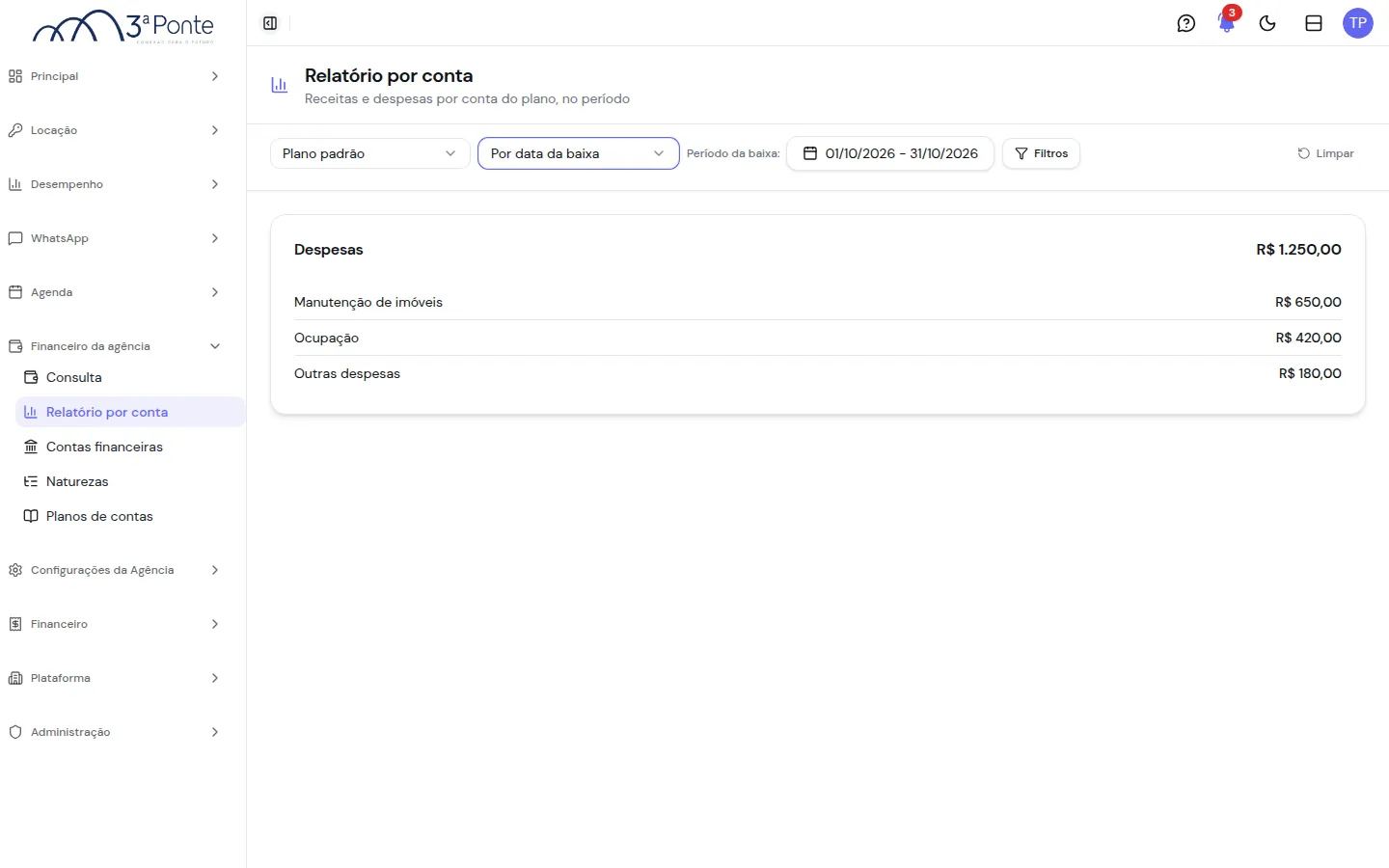Open the TP user avatar menu
Screen dimensions: 1389x868
(x=1358, y=23)
